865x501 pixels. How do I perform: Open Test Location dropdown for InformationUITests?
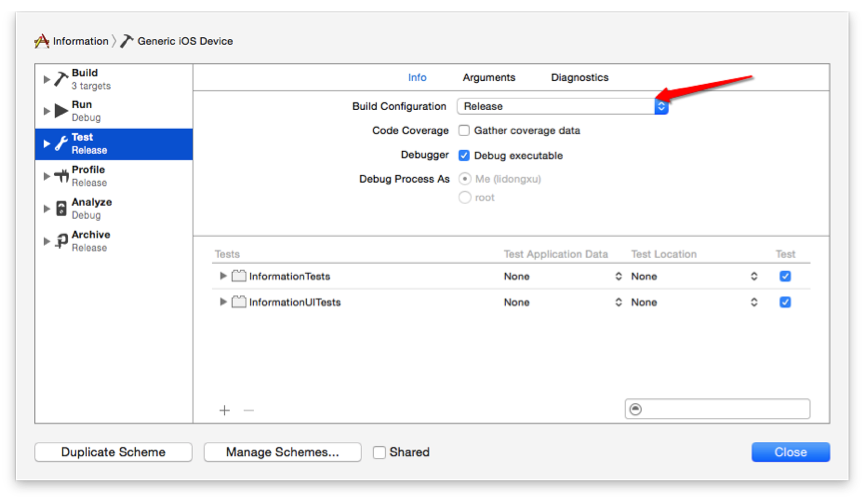[694, 302]
